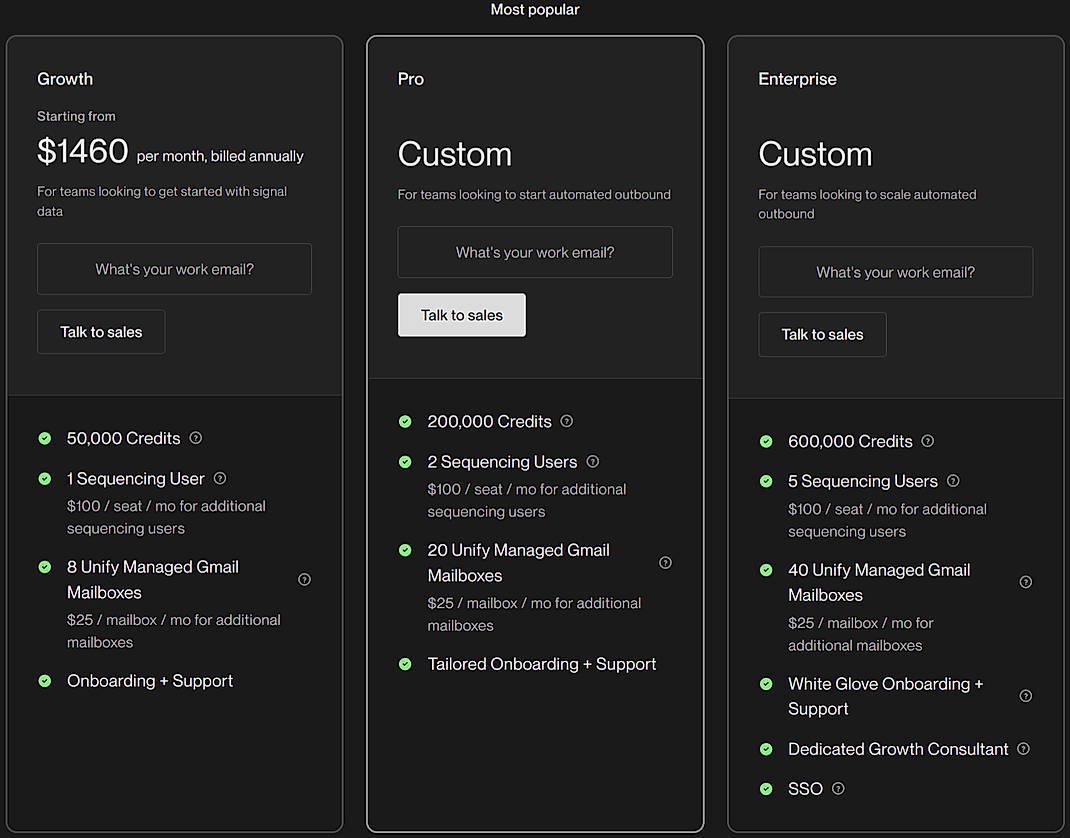This screenshot has height=838, width=1070.
Task: Click 40 Unify Managed Gmail Mailboxes text
Action: pyautogui.click(x=880, y=582)
